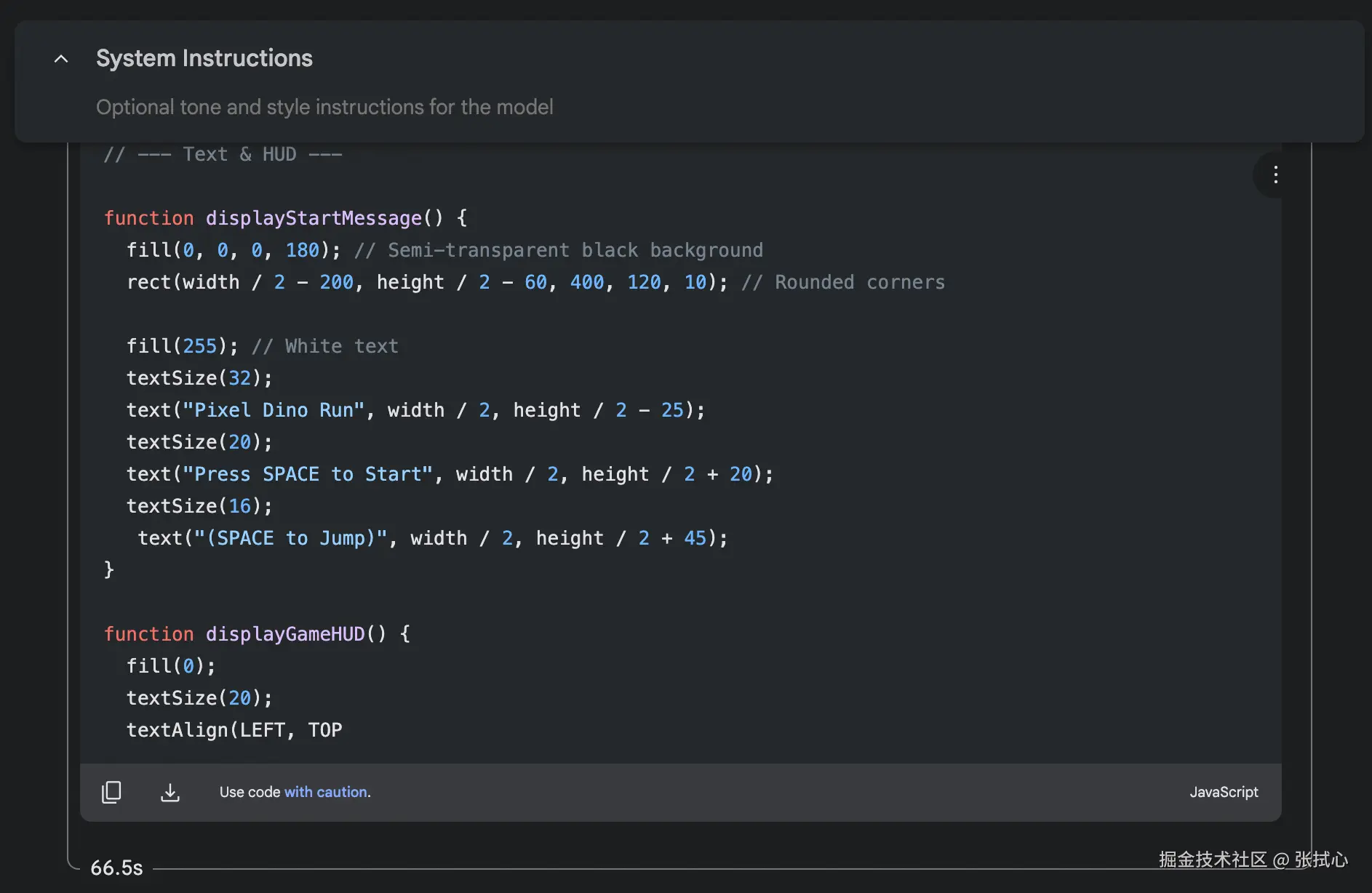
Task: Click the "(SPACE to Jump)" string
Action: (x=290, y=538)
